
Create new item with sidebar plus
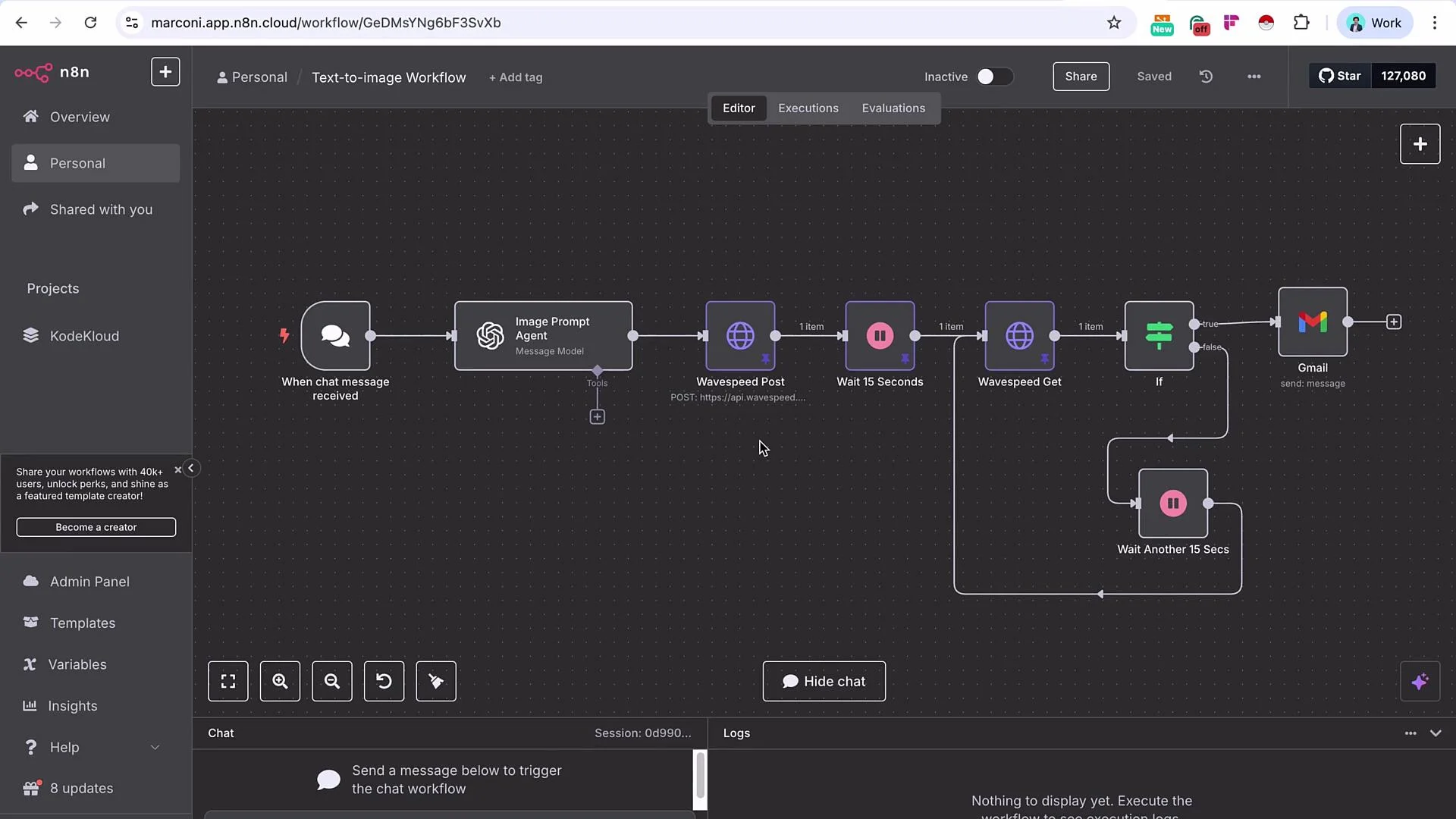[x=165, y=72]
